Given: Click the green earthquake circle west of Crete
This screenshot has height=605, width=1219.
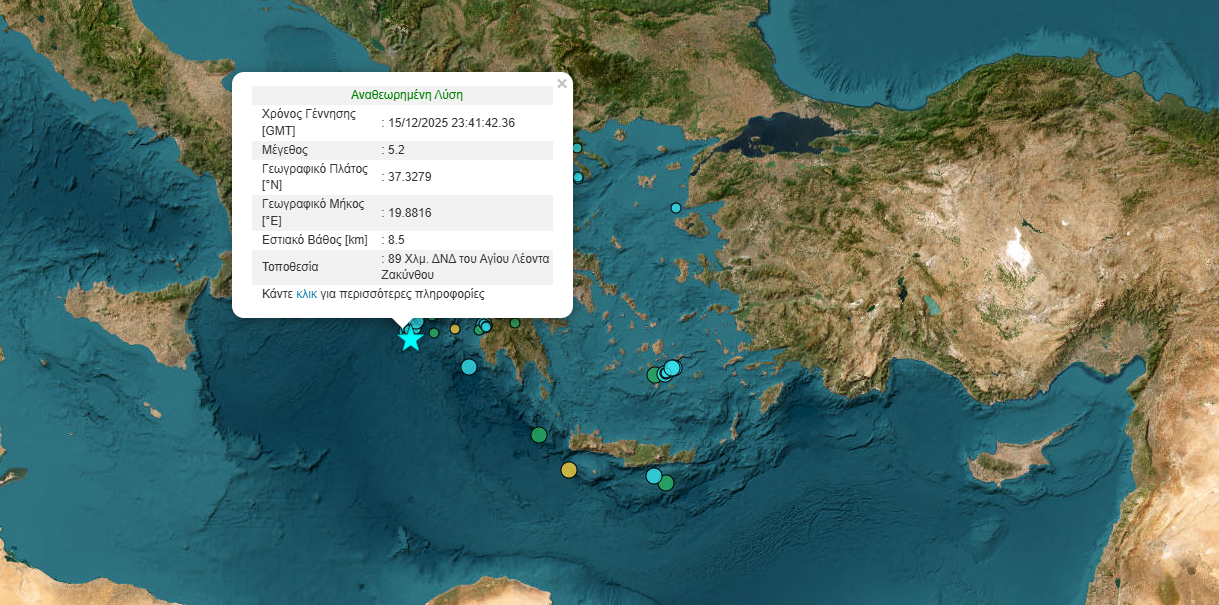Looking at the screenshot, I should 538,436.
